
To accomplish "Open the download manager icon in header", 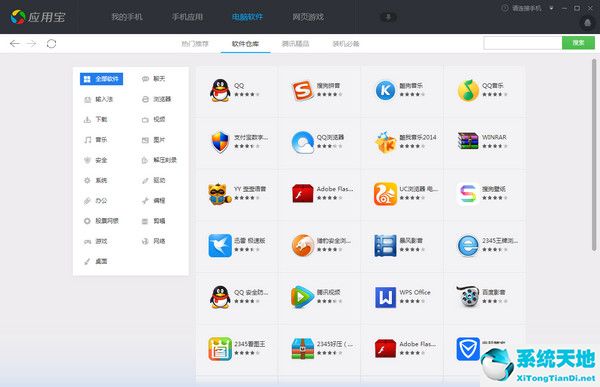I will click(x=388, y=17).
